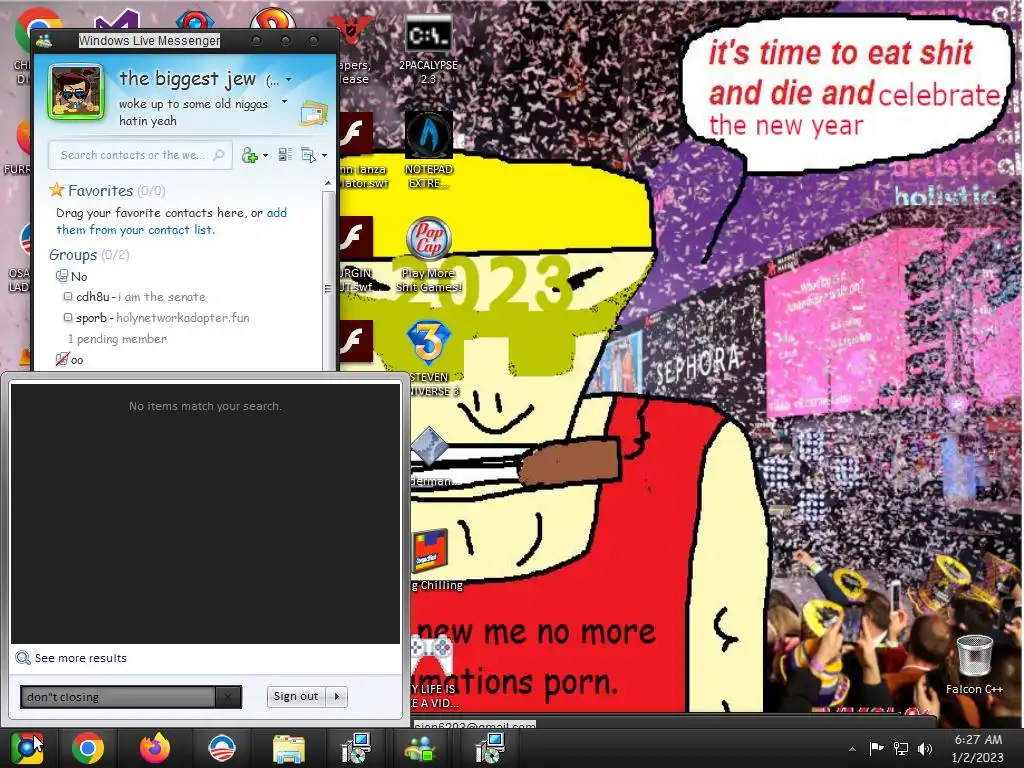Click the Messenger icon in the title bar

coord(44,40)
